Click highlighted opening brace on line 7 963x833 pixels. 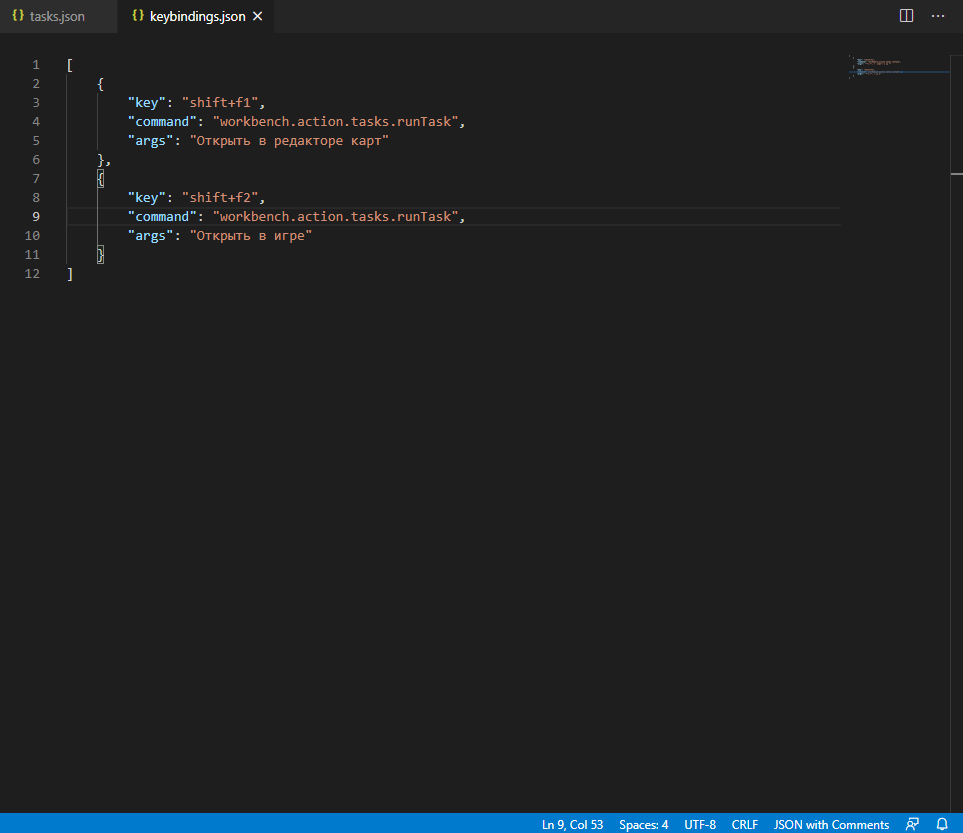pyautogui.click(x=101, y=179)
